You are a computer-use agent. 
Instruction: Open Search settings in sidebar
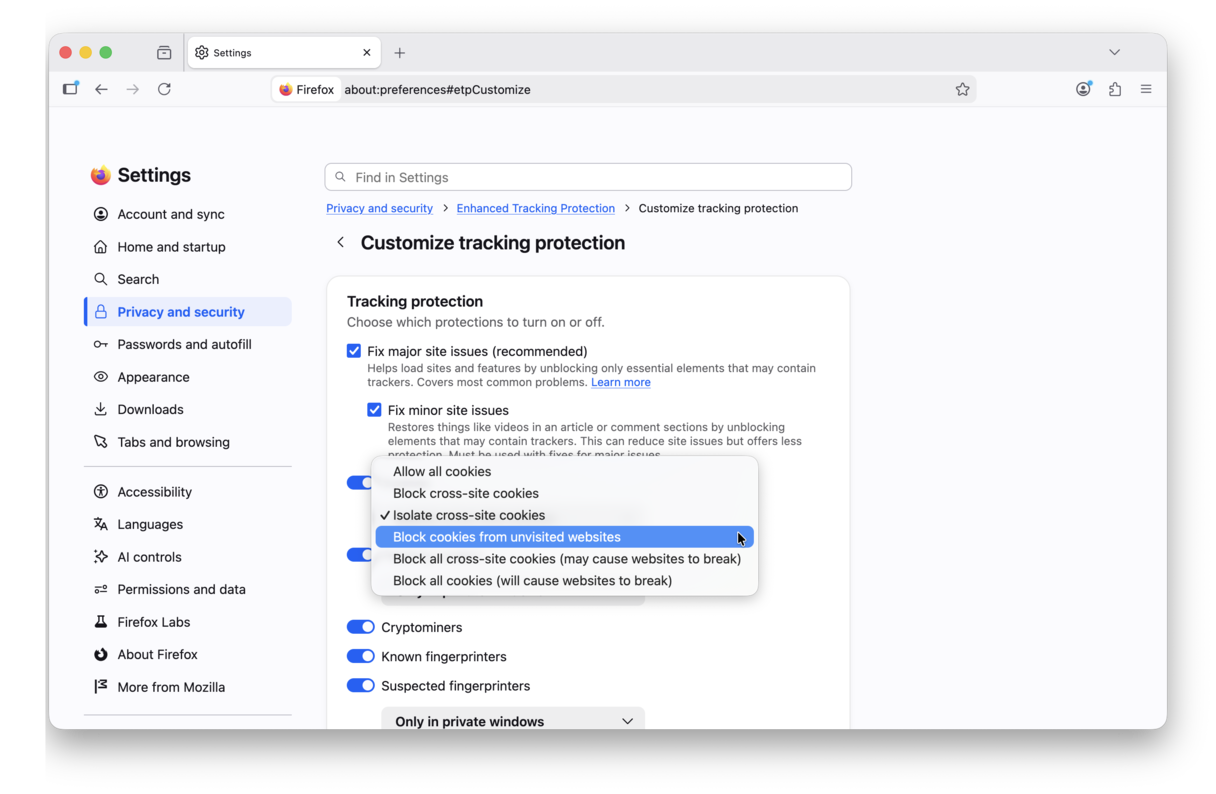(x=188, y=279)
